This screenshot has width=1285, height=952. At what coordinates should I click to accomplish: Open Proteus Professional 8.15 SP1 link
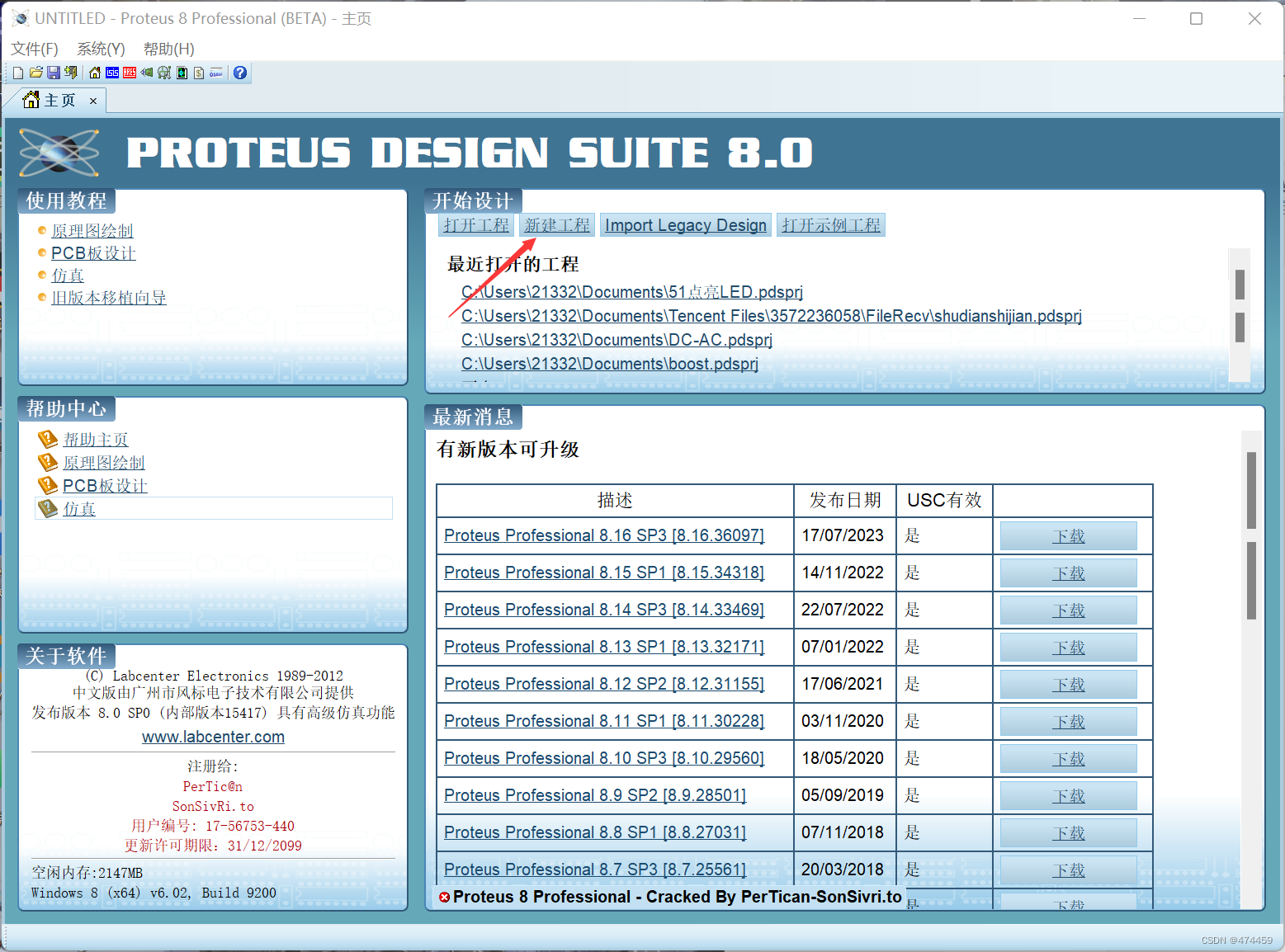pos(604,573)
